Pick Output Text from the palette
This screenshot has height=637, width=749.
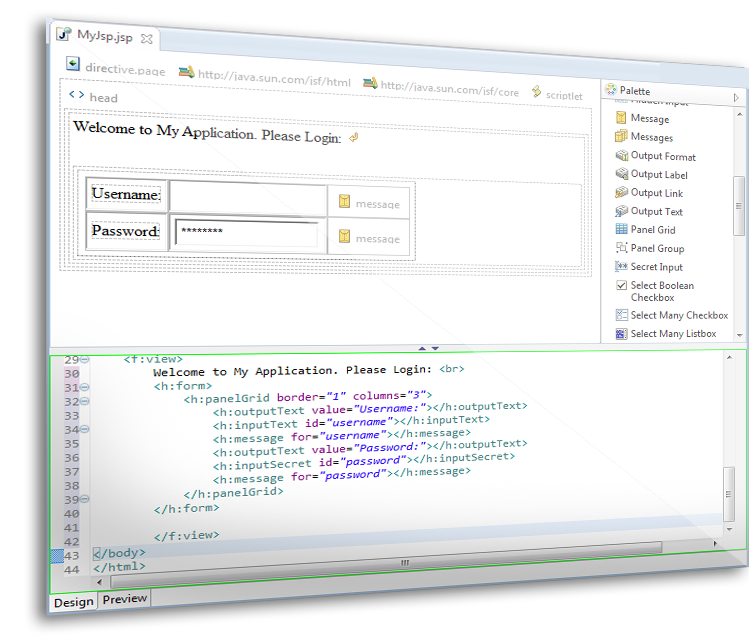click(x=656, y=212)
